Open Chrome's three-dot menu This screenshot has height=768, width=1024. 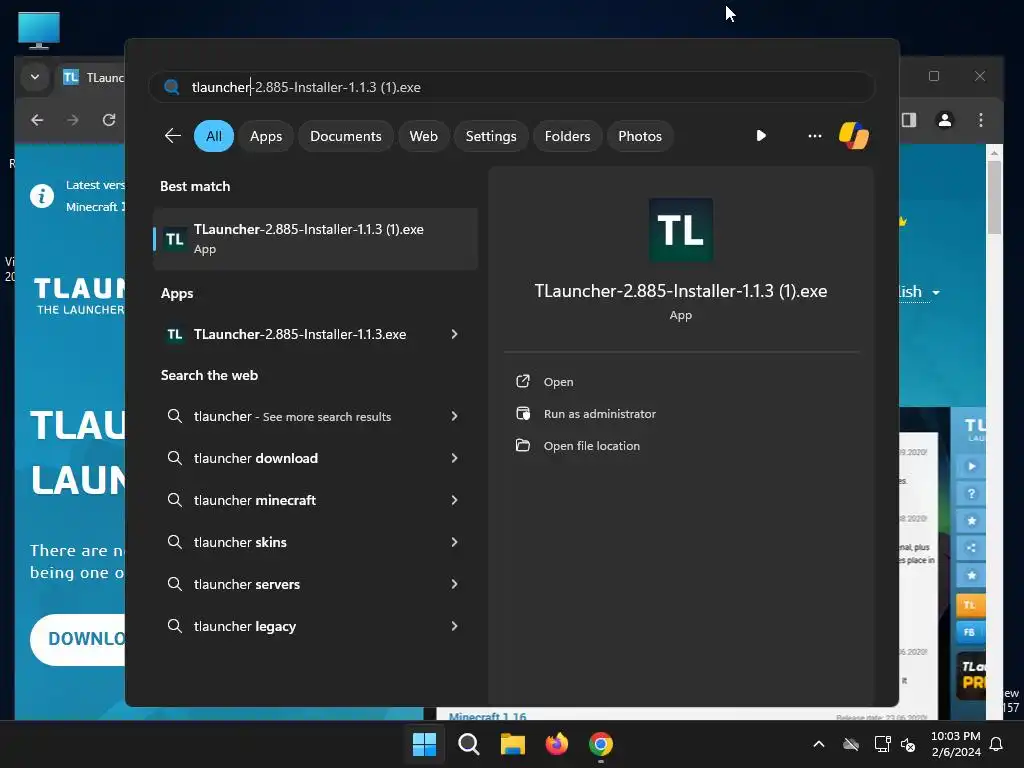click(x=980, y=120)
